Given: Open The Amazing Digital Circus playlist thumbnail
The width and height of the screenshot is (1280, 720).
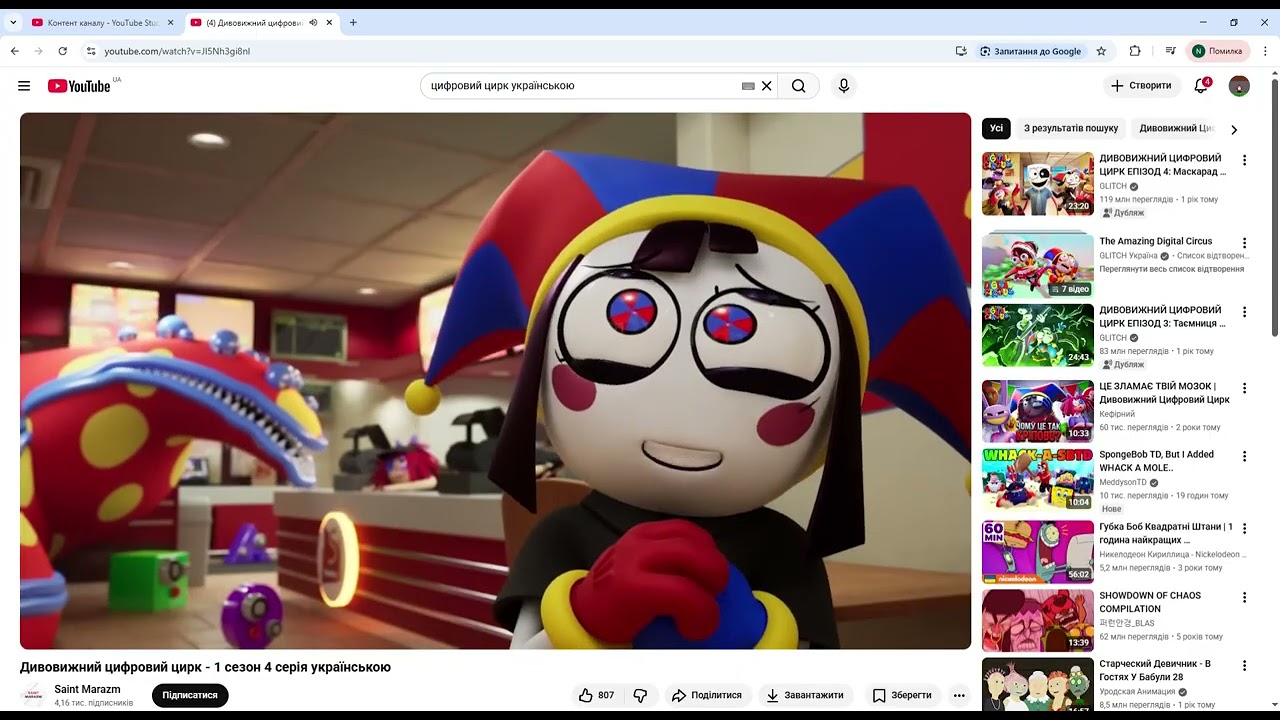Looking at the screenshot, I should (1038, 266).
